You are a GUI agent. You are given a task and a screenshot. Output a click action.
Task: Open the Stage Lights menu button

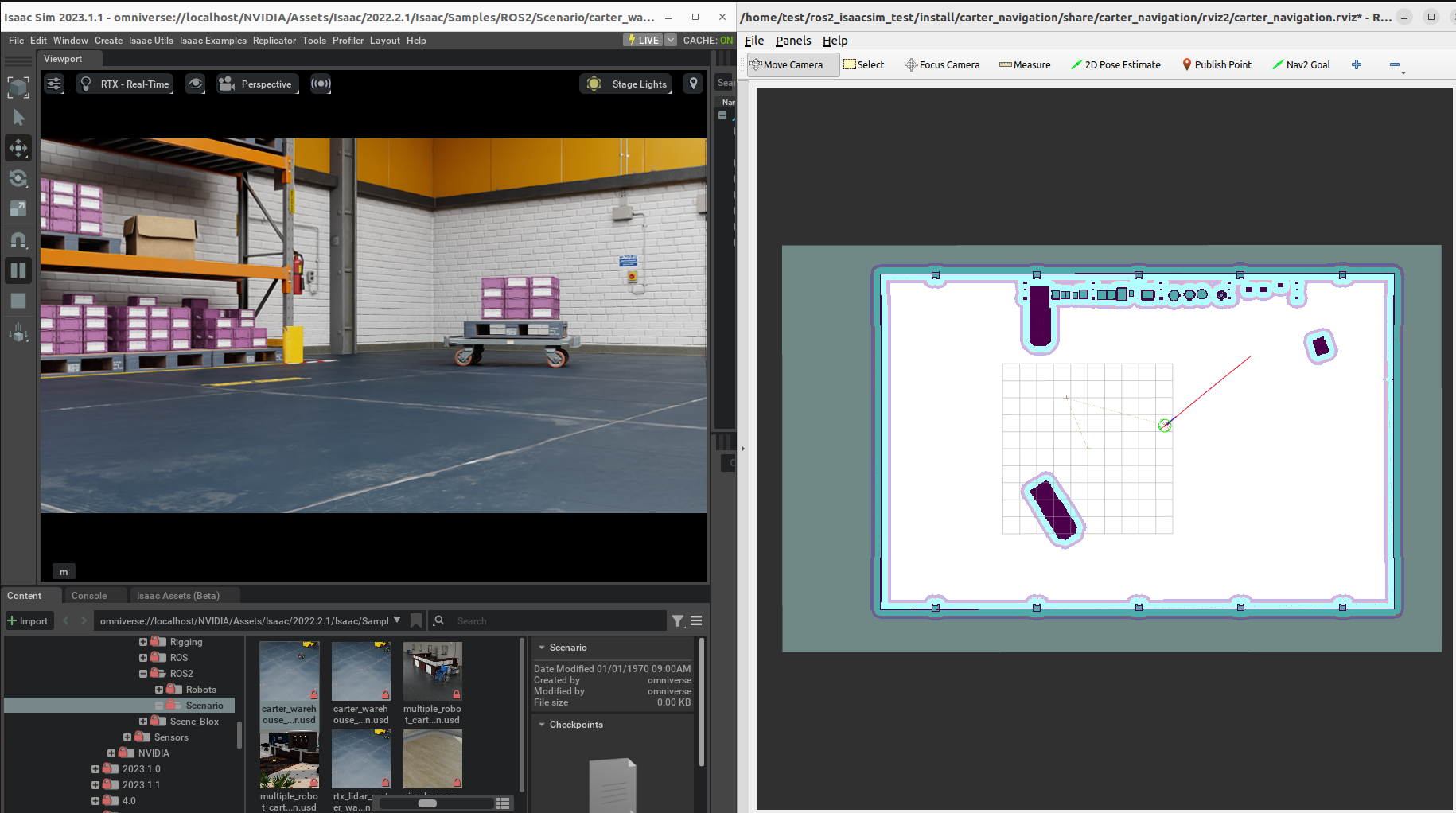click(x=626, y=84)
